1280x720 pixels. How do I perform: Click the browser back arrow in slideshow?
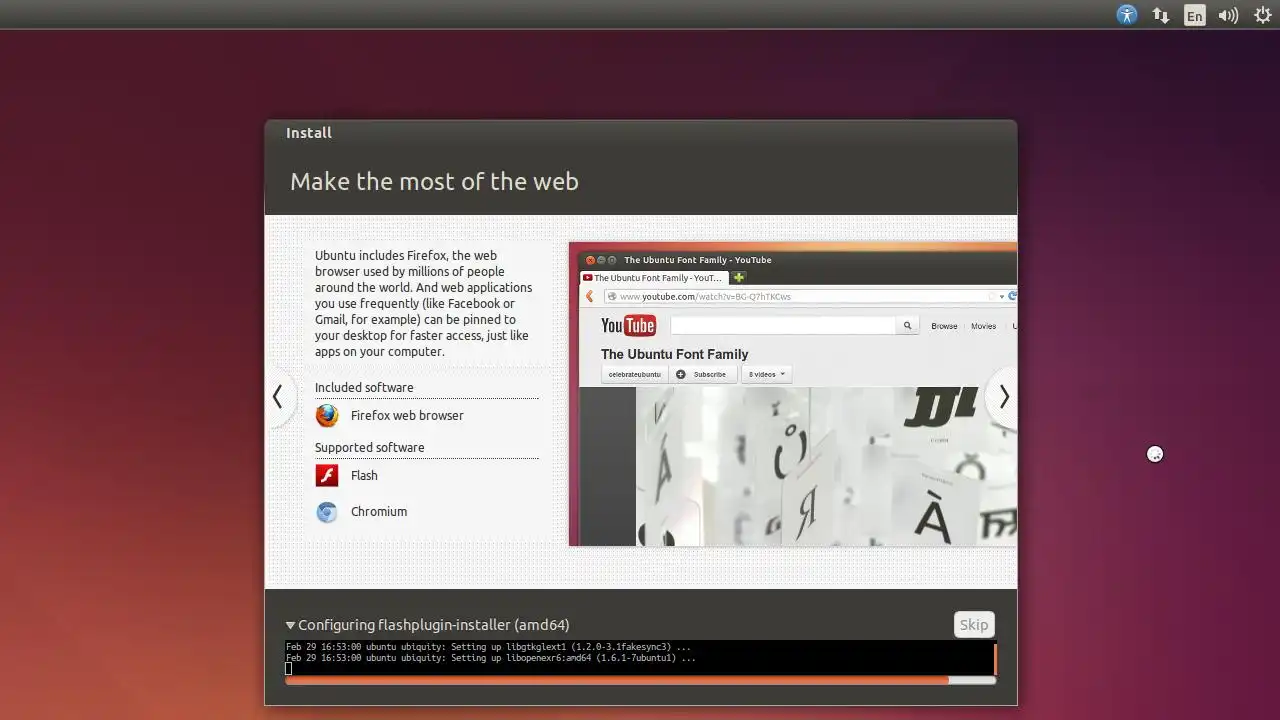click(x=590, y=296)
